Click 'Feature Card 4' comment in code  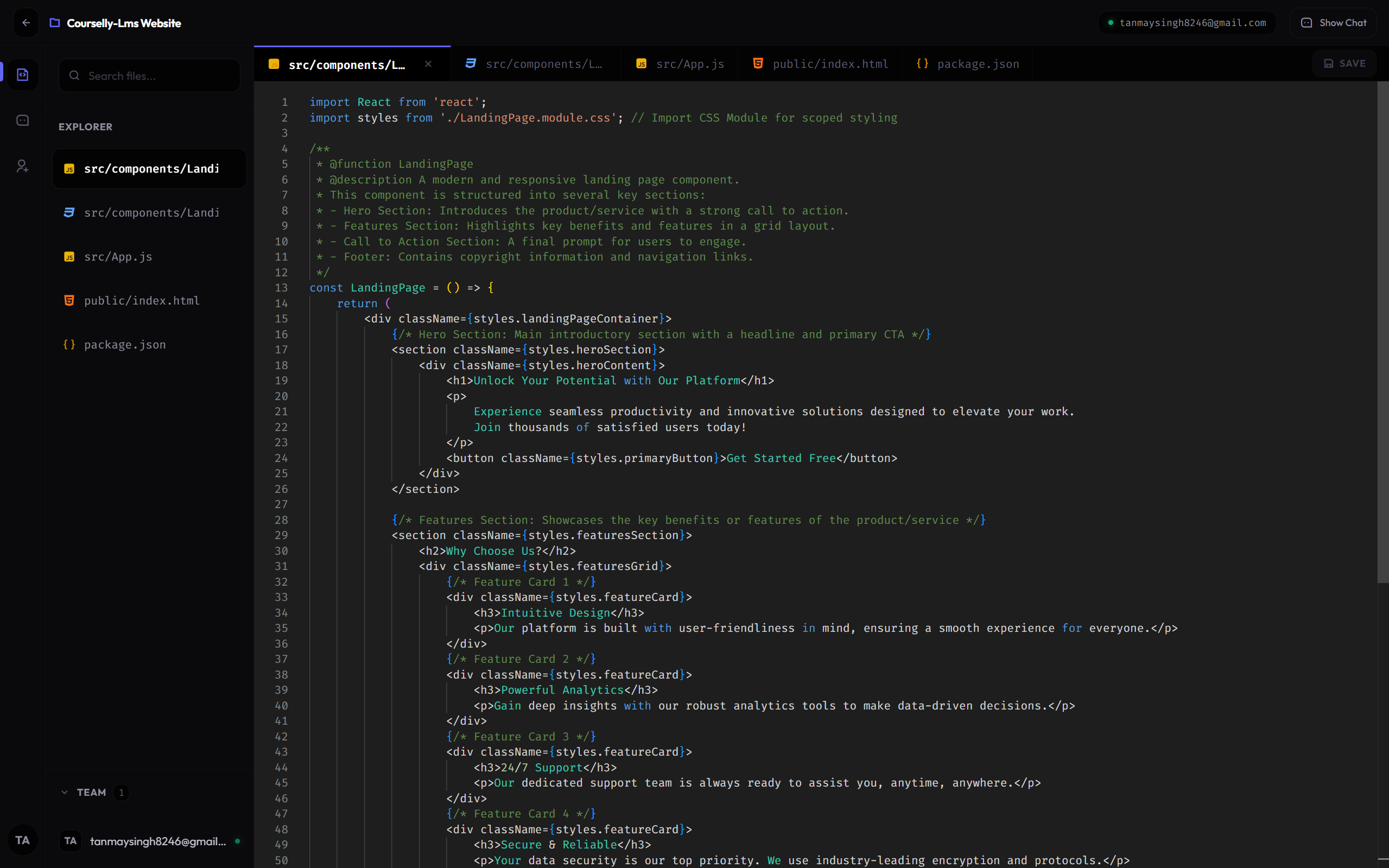521,814
